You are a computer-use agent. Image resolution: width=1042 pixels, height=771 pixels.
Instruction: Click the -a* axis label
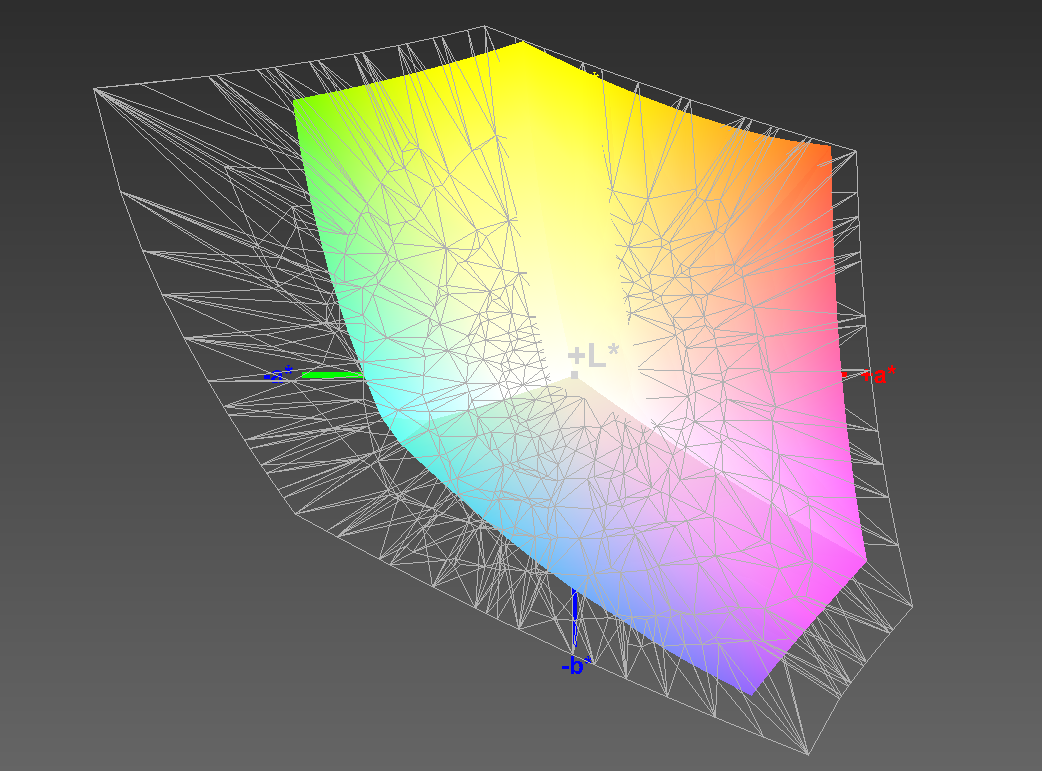[x=278, y=374]
